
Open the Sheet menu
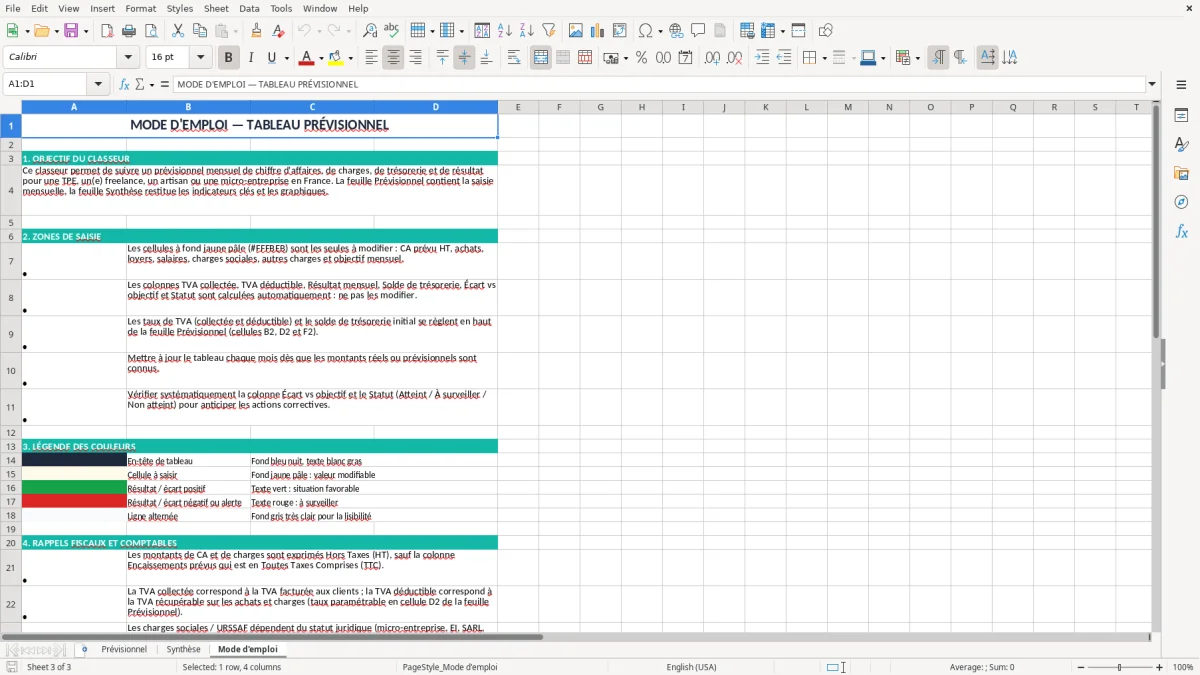(x=216, y=8)
